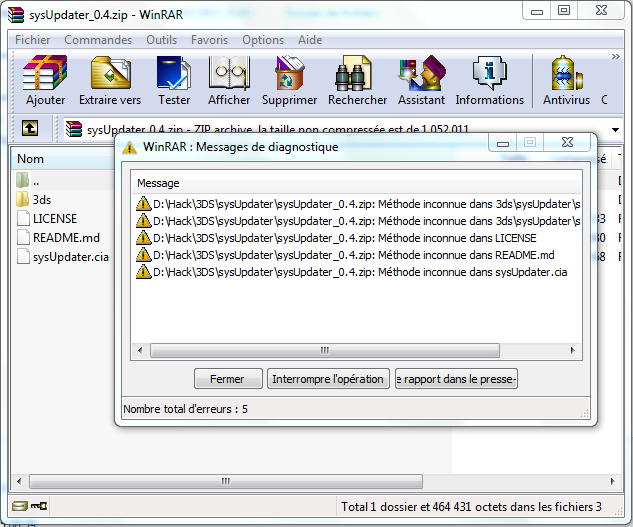
Task: Click the disk drive status bar icon
Action: click(19, 506)
